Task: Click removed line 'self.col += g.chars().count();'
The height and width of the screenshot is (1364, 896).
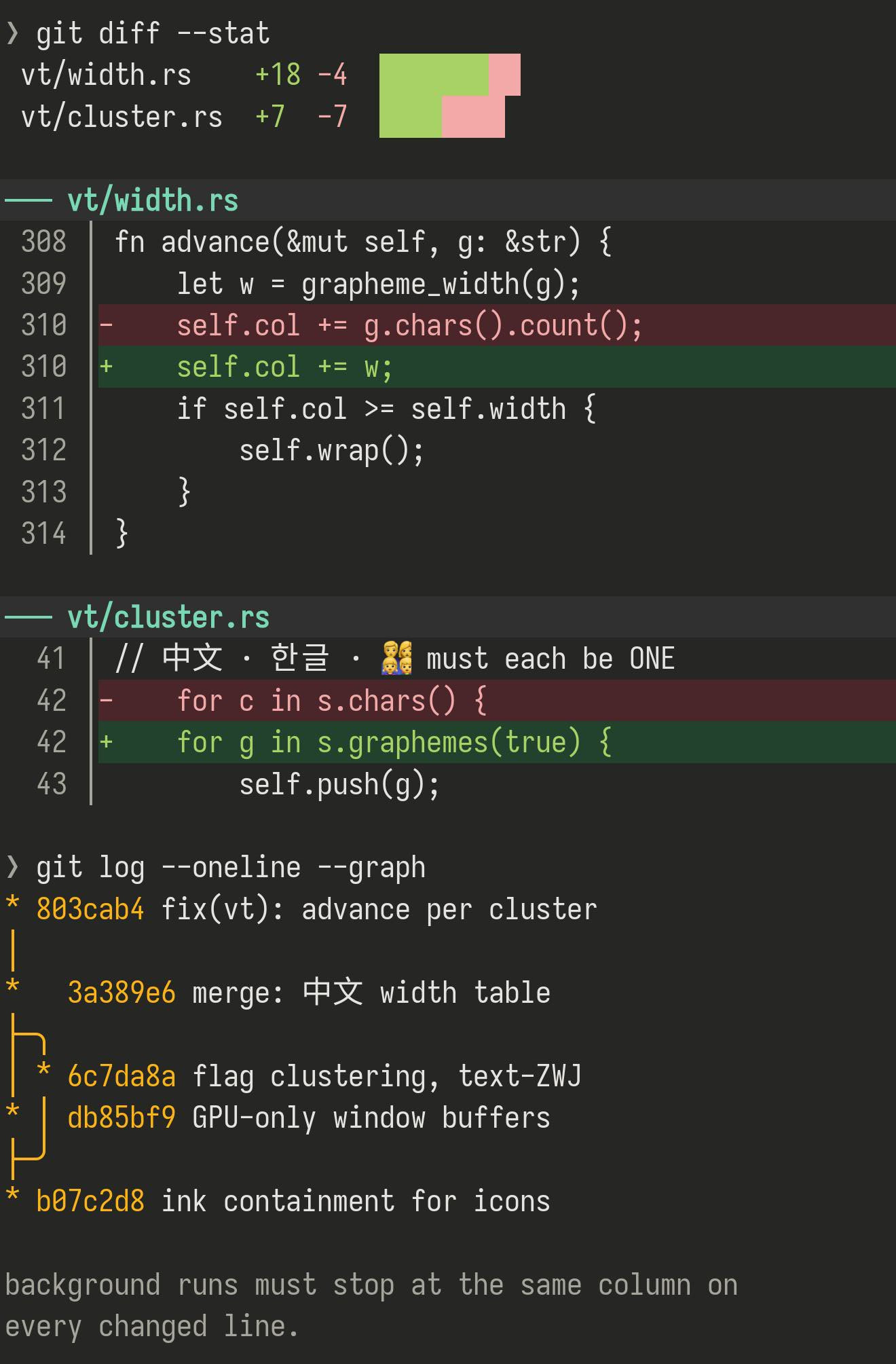Action: pyautogui.click(x=497, y=325)
